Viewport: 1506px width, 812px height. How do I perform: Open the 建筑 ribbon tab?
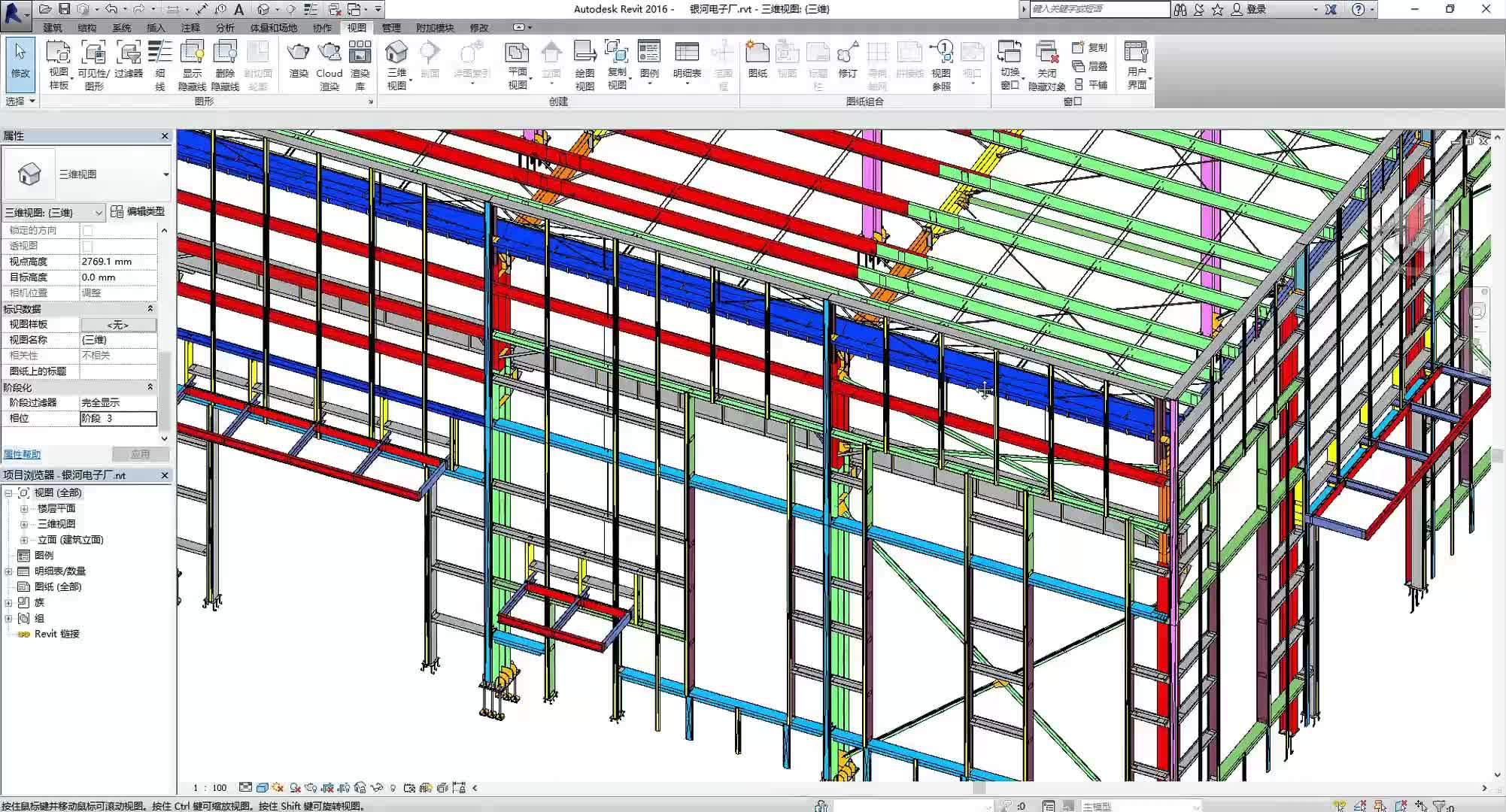(53, 28)
